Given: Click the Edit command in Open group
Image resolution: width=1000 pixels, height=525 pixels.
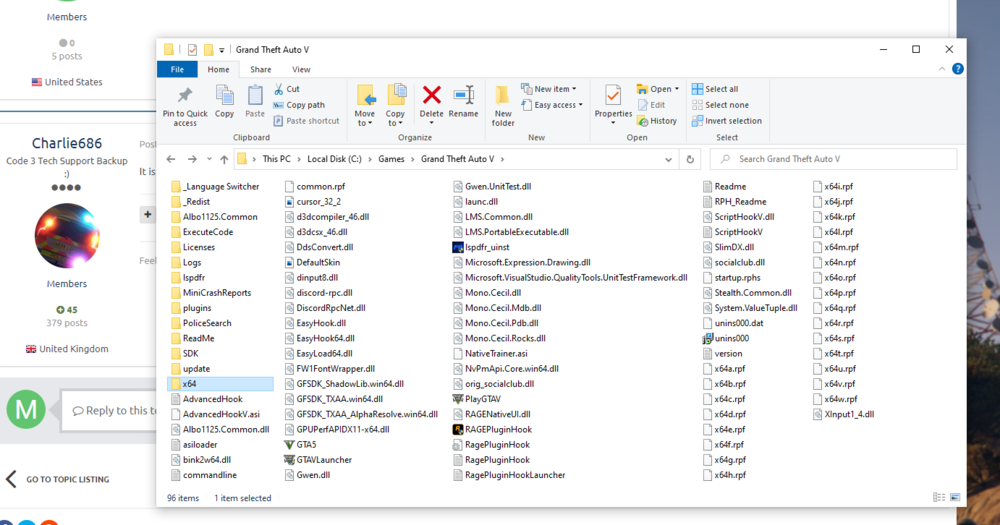Looking at the screenshot, I should click(651, 105).
